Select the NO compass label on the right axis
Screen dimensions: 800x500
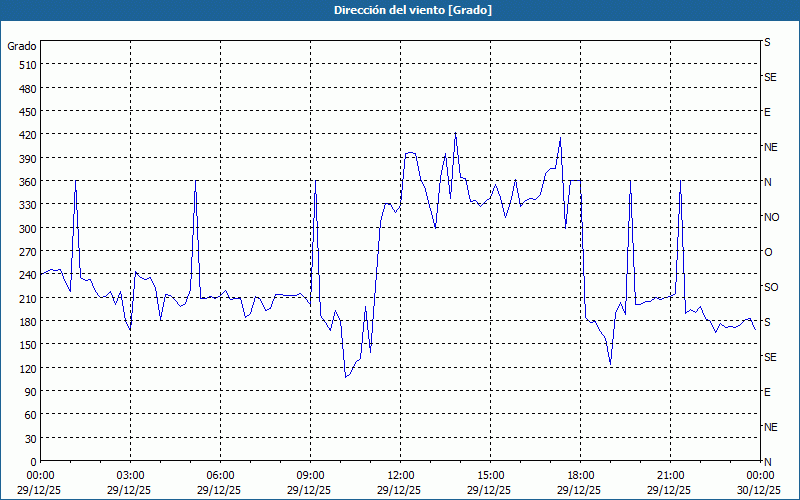tap(771, 217)
